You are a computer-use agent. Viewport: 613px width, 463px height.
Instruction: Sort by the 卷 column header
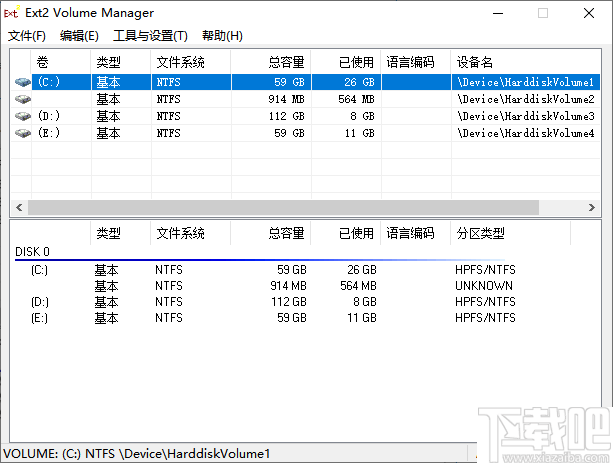tap(61, 62)
